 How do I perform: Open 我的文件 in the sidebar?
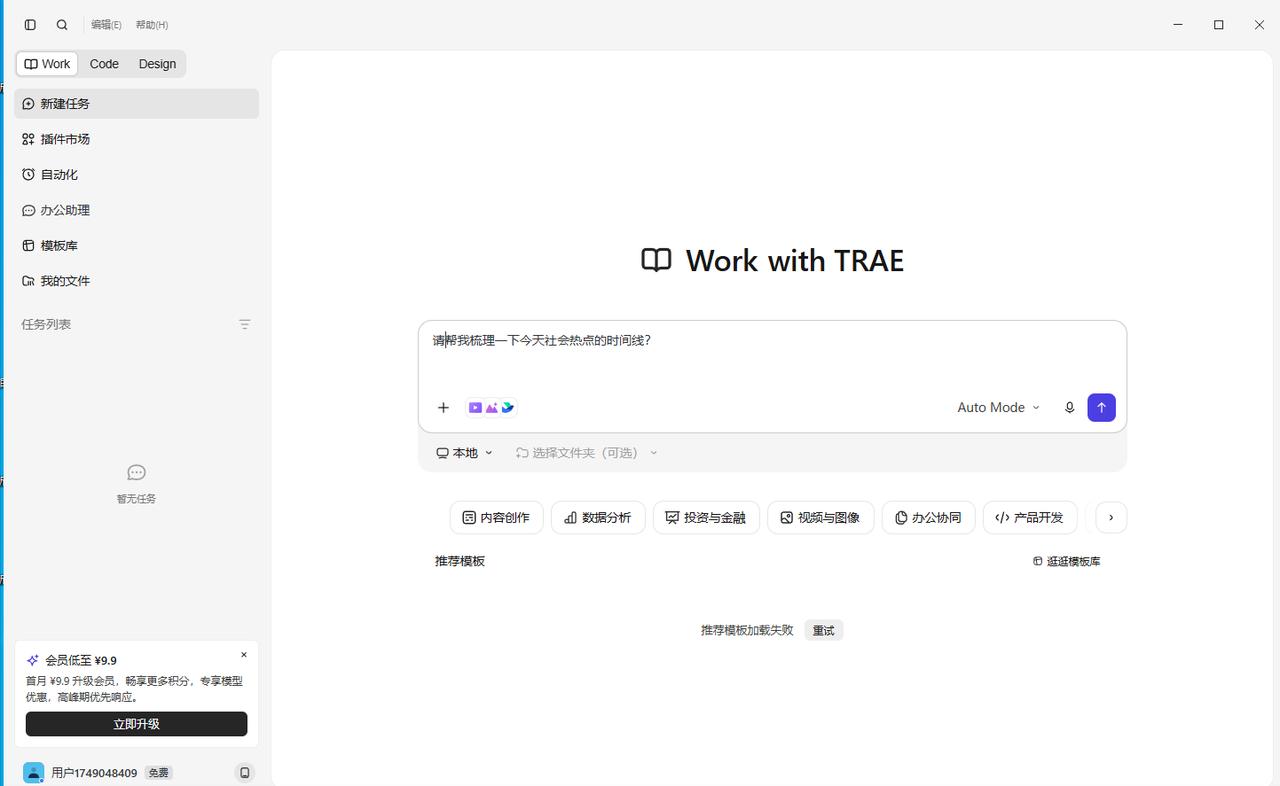click(x=136, y=281)
